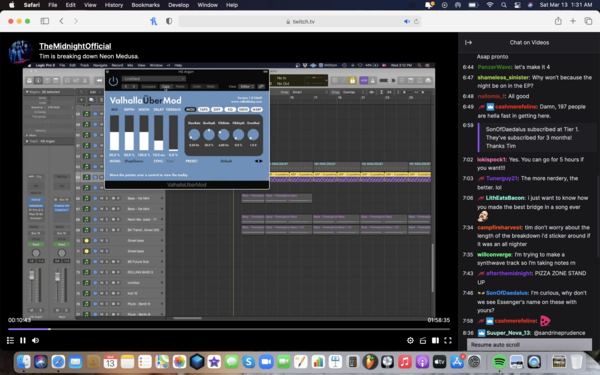
Task: Open TheMidnightOfficial channel link
Action: [x=75, y=46]
